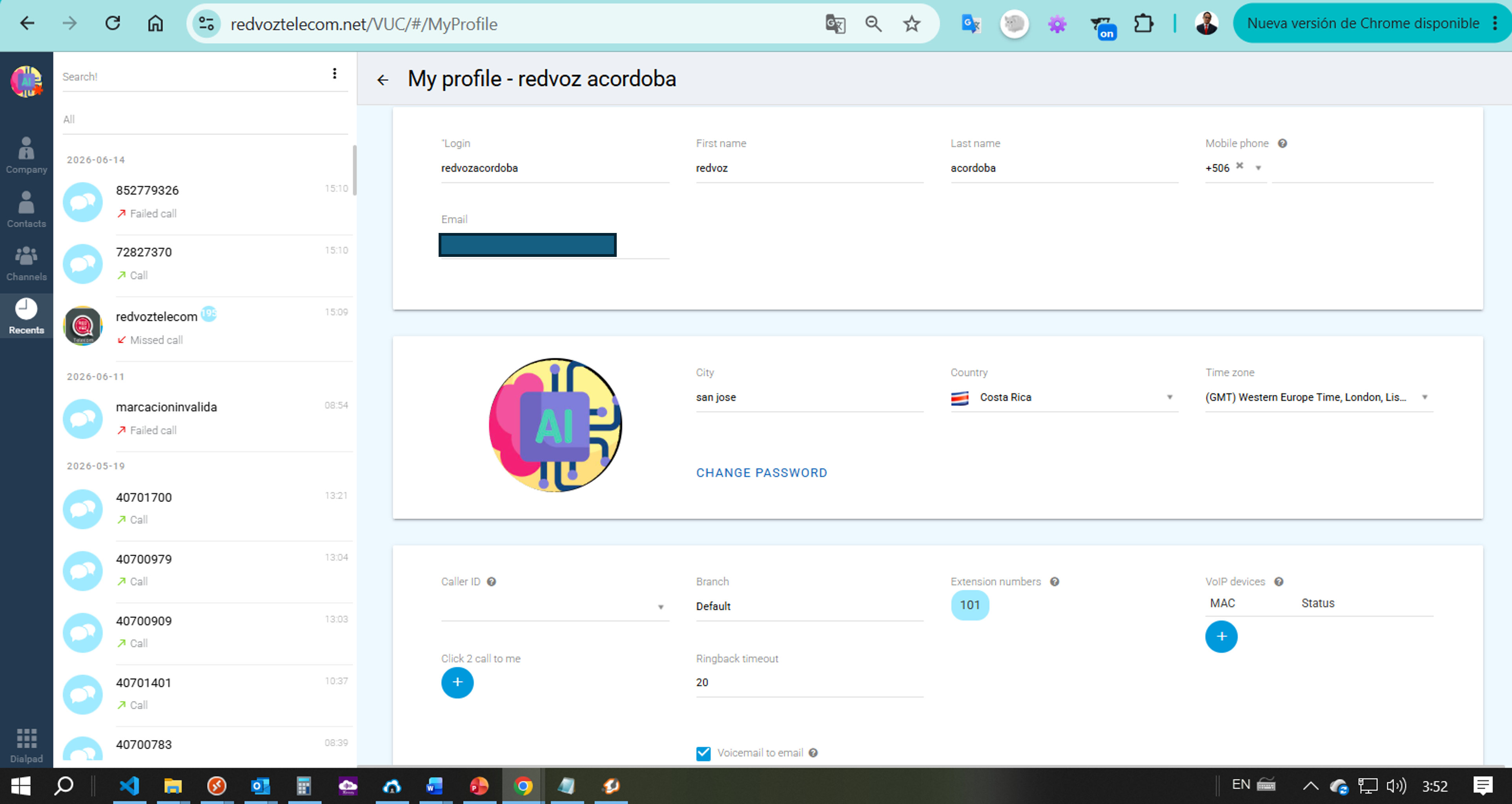Image resolution: width=1512 pixels, height=804 pixels.
Task: Open the Time zone dropdown
Action: (1319, 397)
